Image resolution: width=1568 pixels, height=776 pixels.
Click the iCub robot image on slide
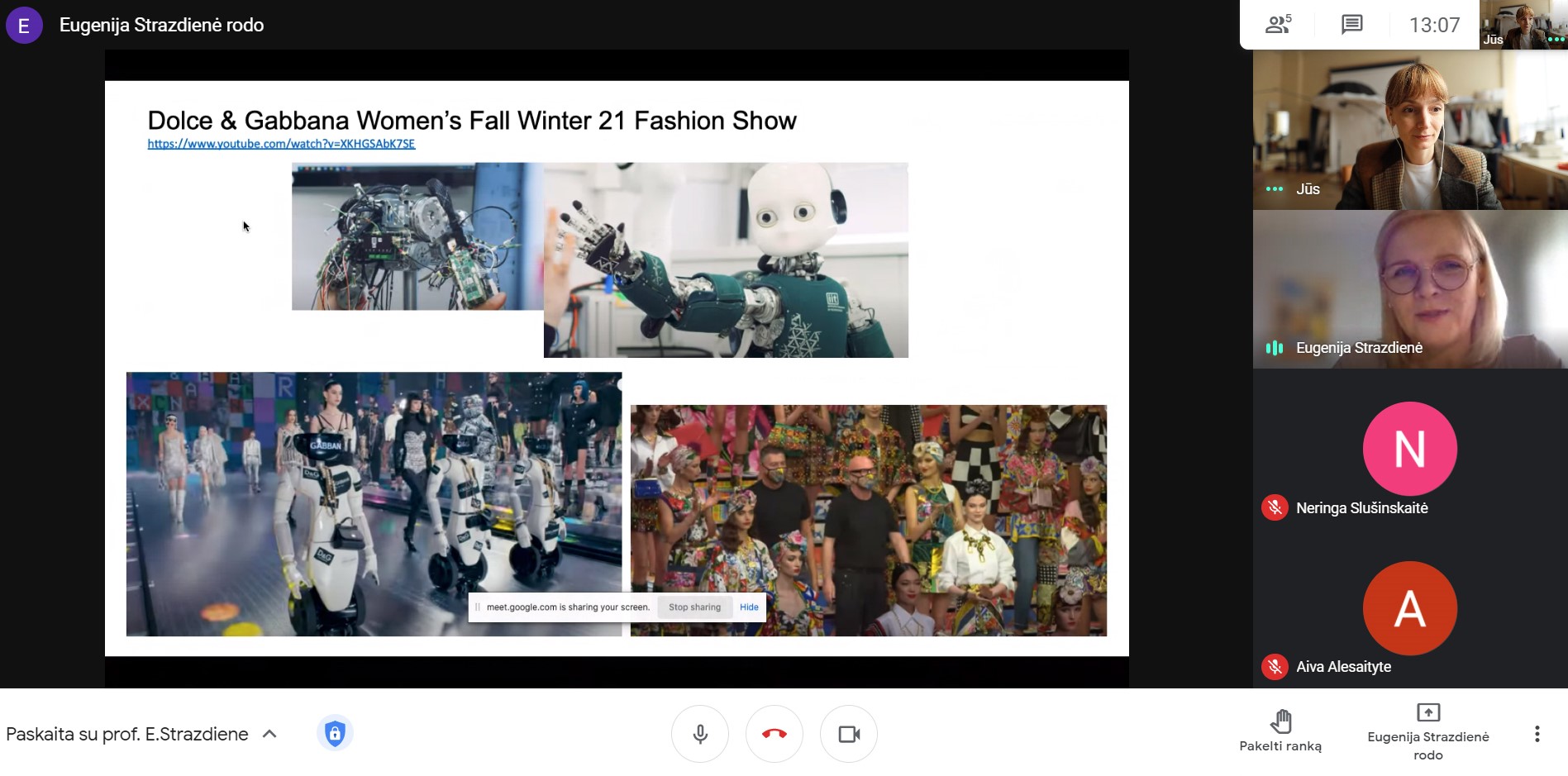(726, 260)
